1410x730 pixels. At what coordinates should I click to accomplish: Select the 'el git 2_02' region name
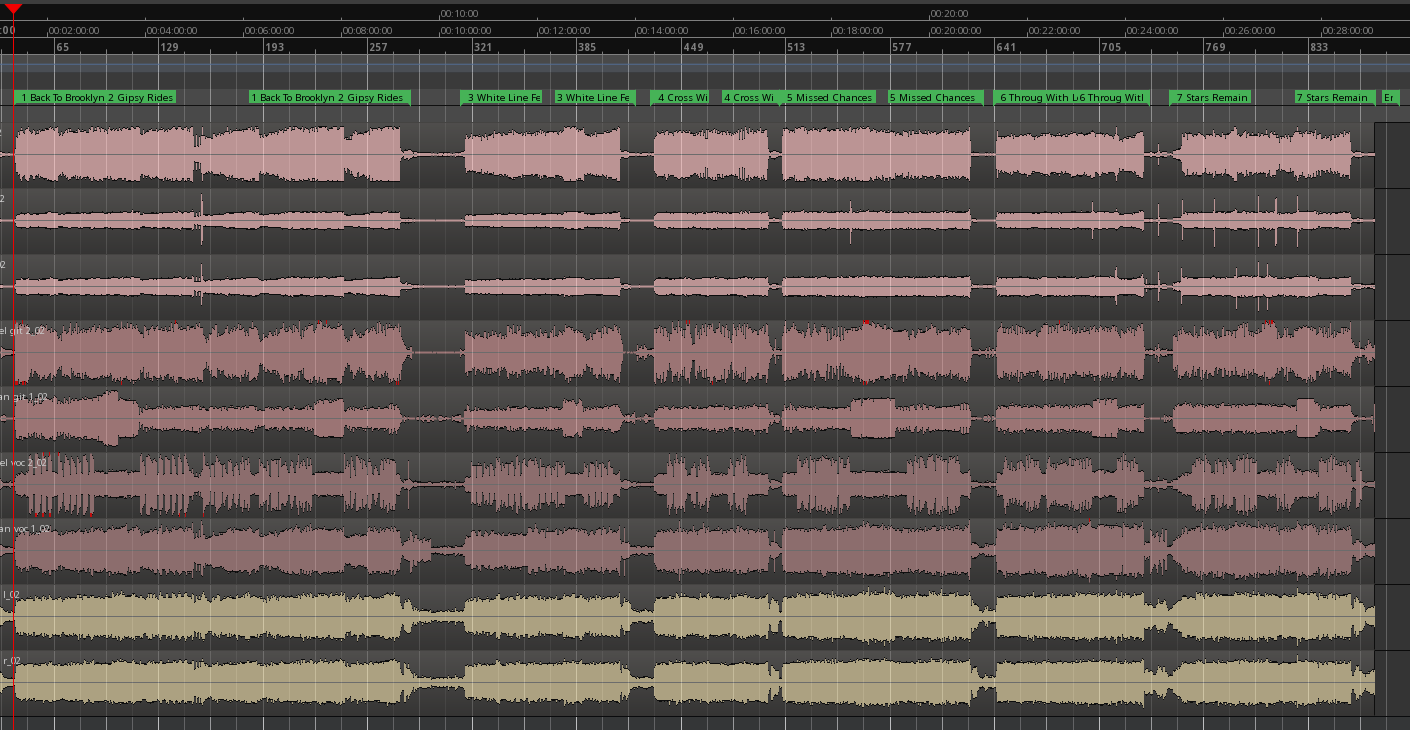(23, 330)
